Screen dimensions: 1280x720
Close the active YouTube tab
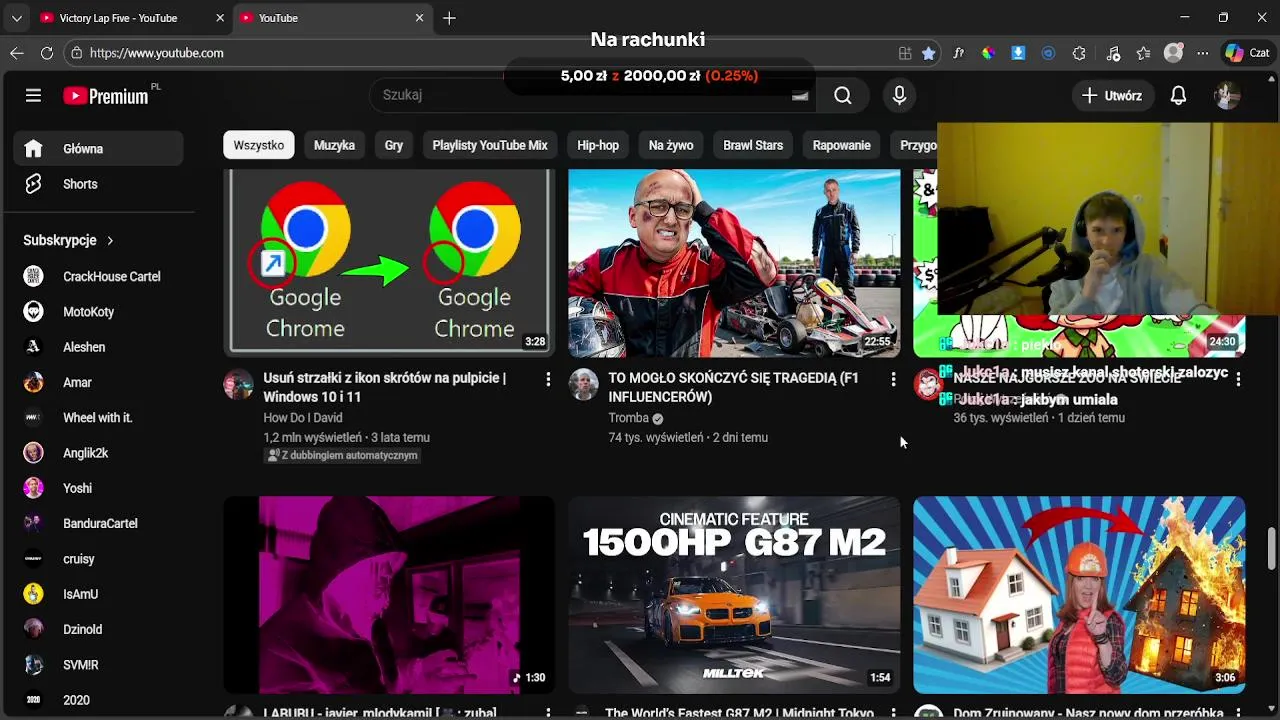click(420, 18)
